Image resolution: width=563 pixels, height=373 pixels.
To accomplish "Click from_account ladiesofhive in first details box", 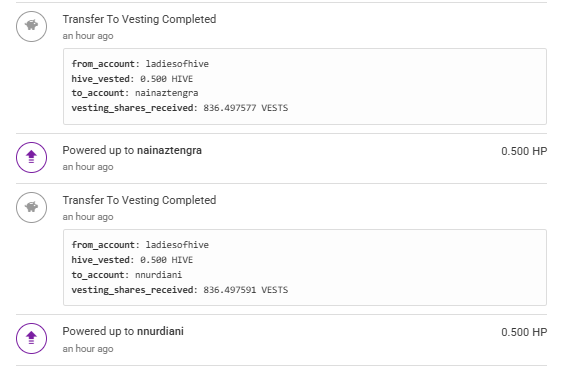I will [x=177, y=64].
